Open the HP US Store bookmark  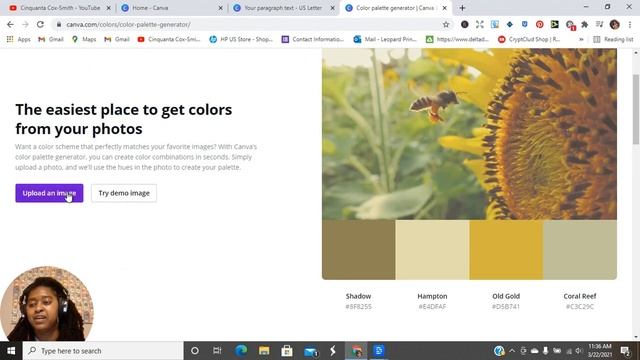click(241, 39)
